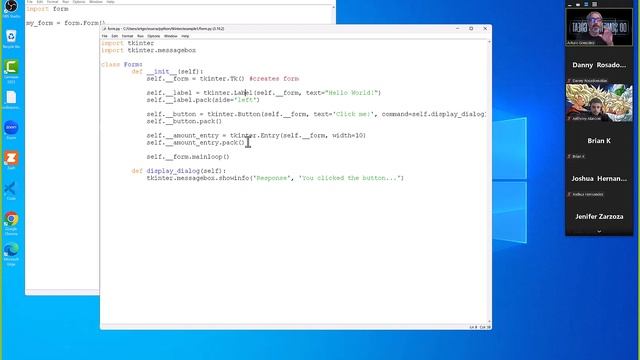The image size is (640, 360).
Task: Click the Python file icon in form.py title bar
Action: pyautogui.click(x=104, y=29)
